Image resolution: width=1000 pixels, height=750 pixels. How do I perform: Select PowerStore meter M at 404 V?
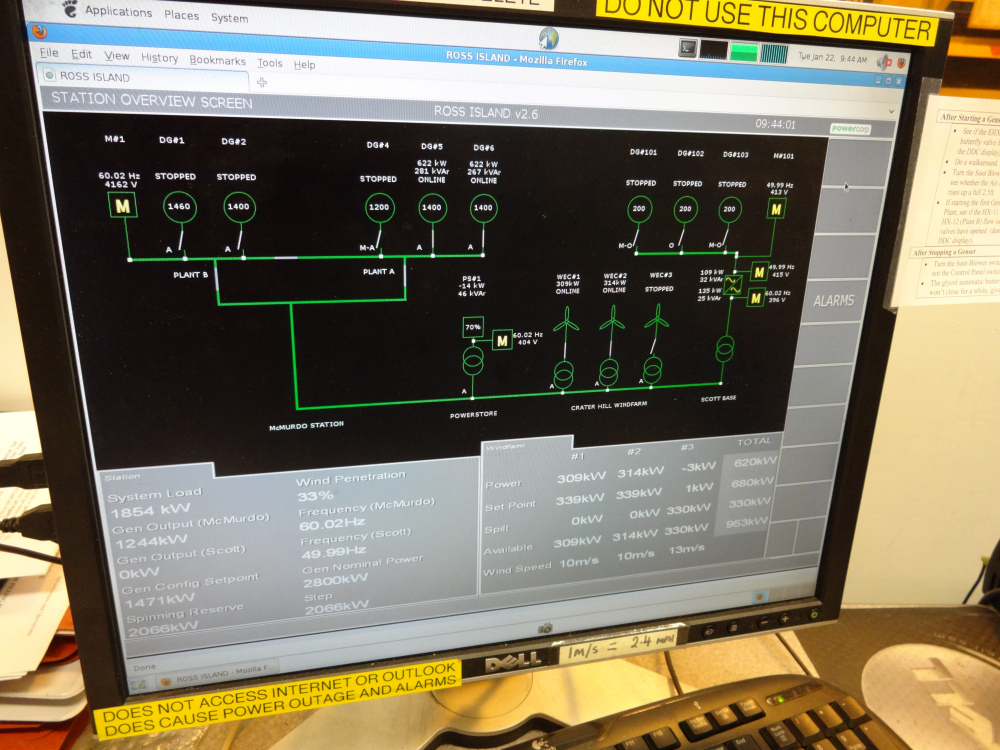tap(502, 341)
